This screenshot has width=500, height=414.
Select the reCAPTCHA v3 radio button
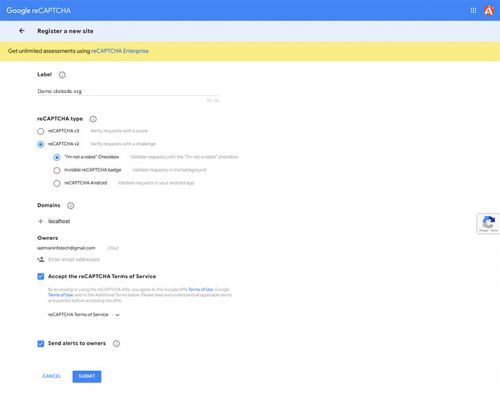(41, 131)
